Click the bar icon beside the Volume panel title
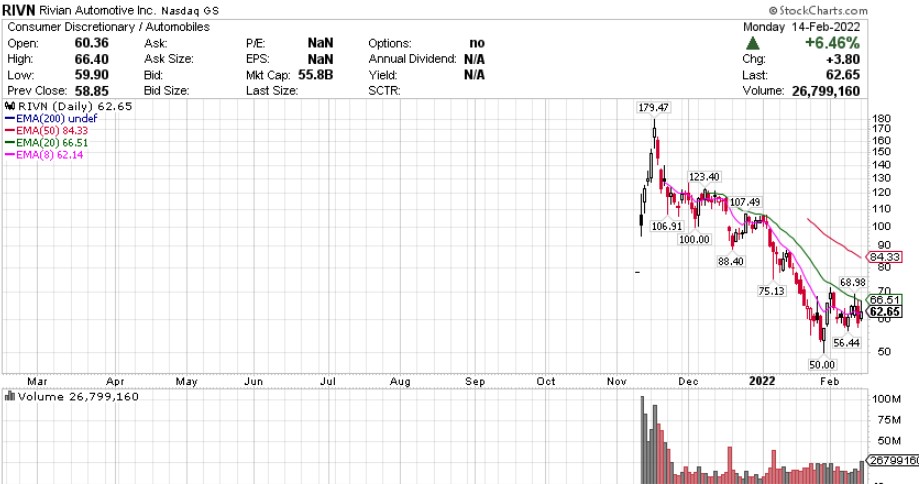The height and width of the screenshot is (484, 921). (10, 396)
